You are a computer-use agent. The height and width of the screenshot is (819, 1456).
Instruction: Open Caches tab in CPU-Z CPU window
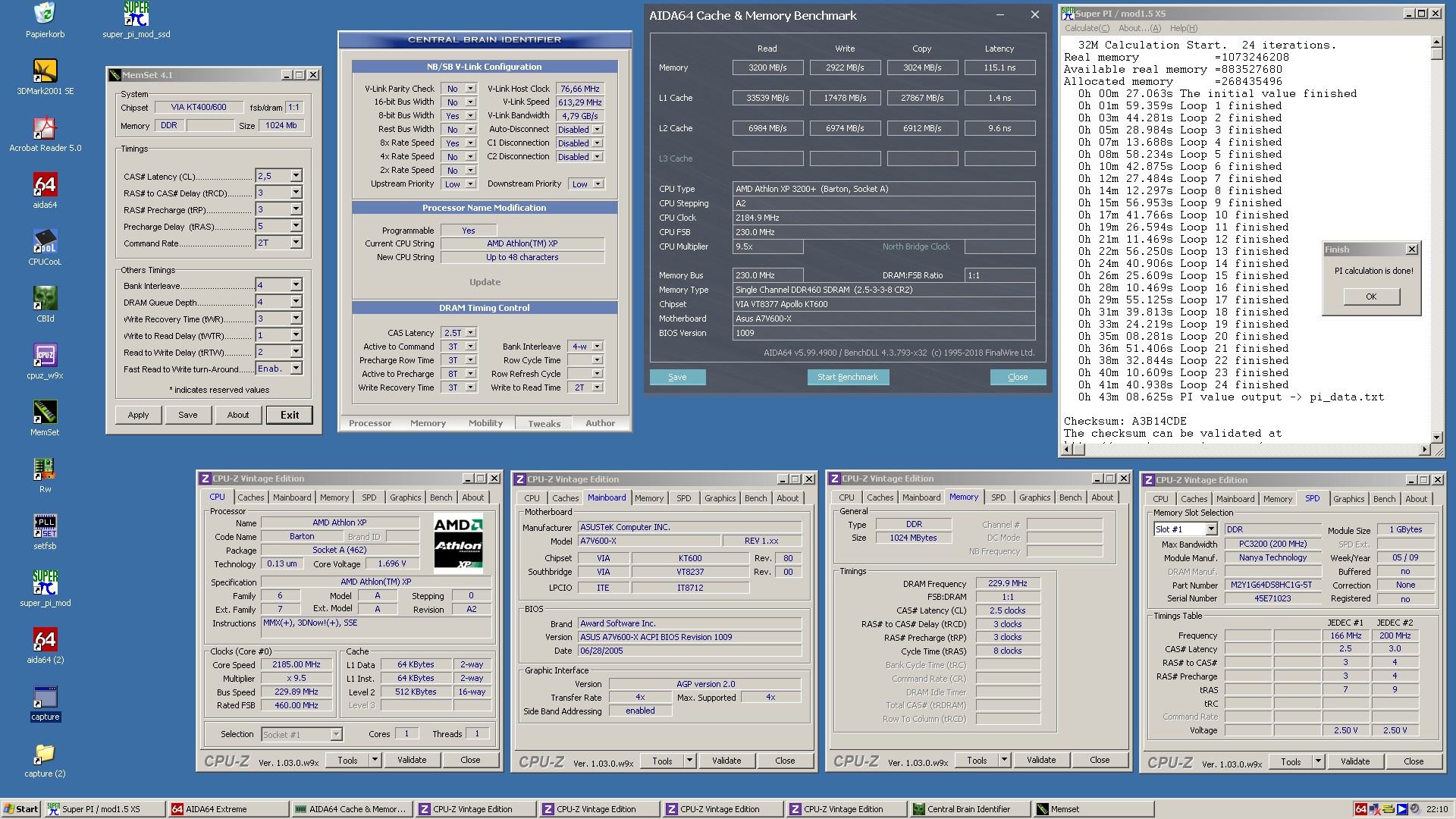coord(251,497)
